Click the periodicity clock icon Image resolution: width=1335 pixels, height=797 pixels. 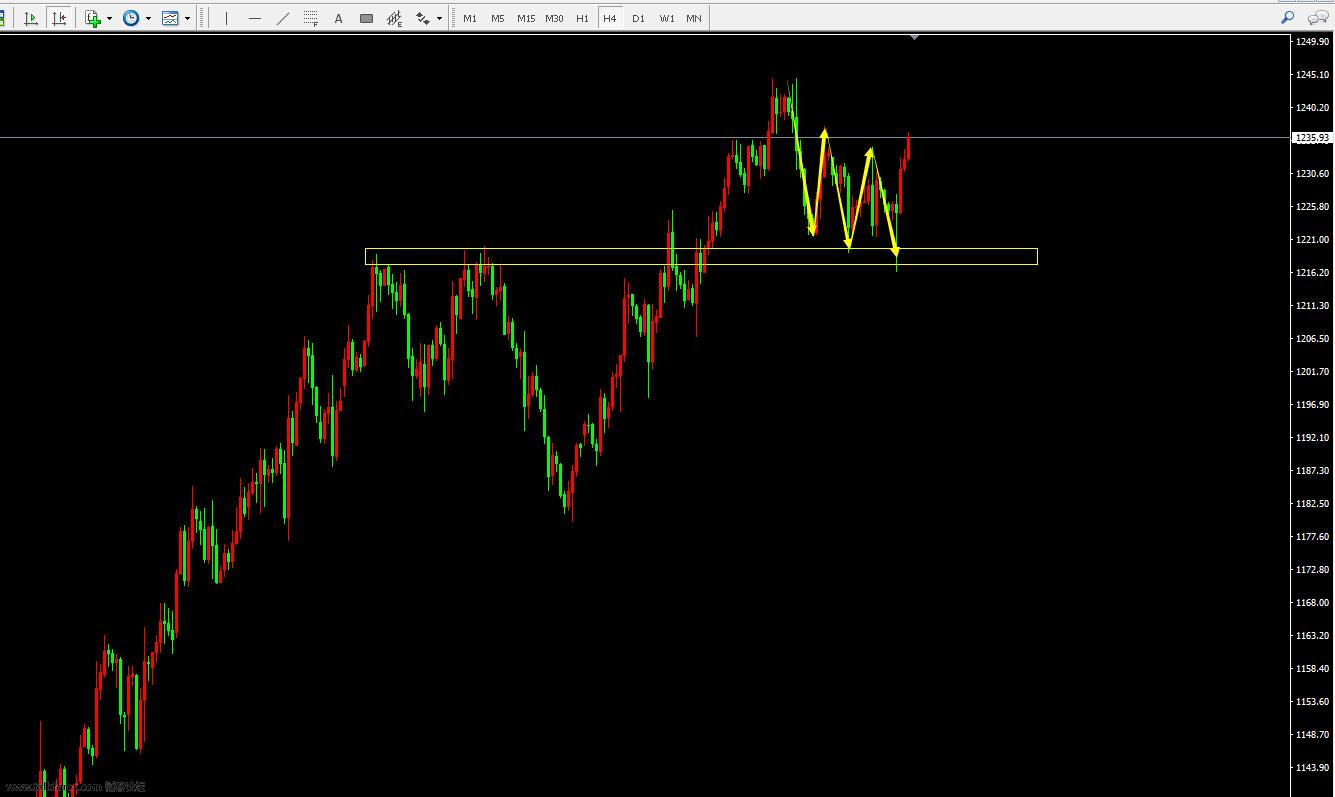click(x=131, y=18)
